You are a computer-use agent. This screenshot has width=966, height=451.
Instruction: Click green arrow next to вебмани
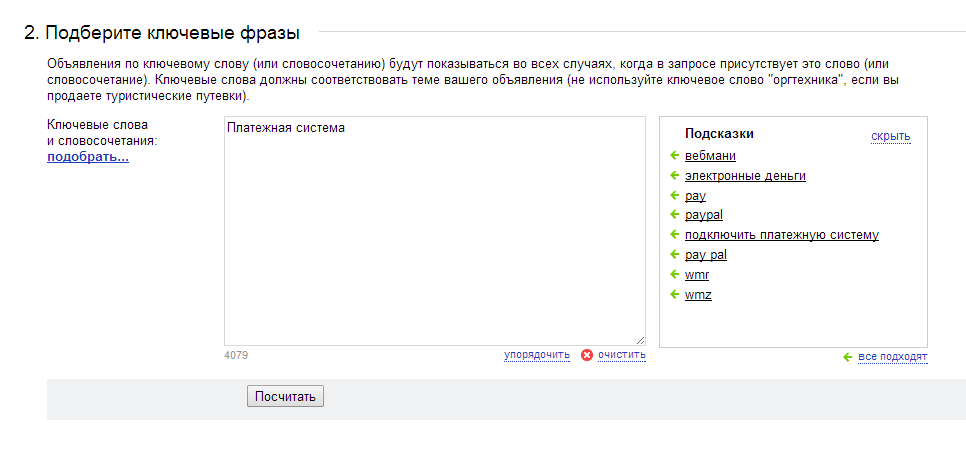pyautogui.click(x=675, y=156)
